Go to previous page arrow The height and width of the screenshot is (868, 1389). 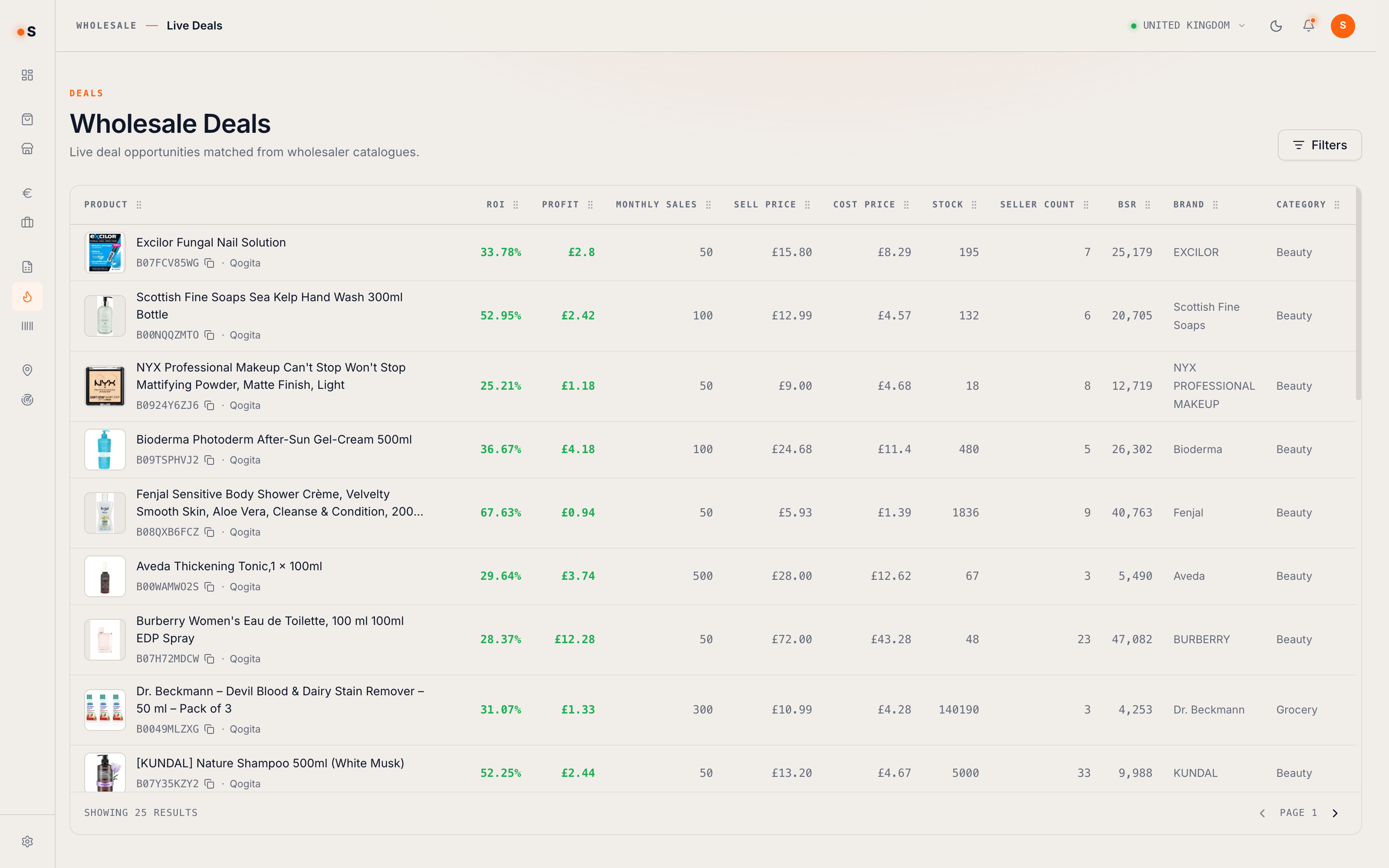[1262, 813]
